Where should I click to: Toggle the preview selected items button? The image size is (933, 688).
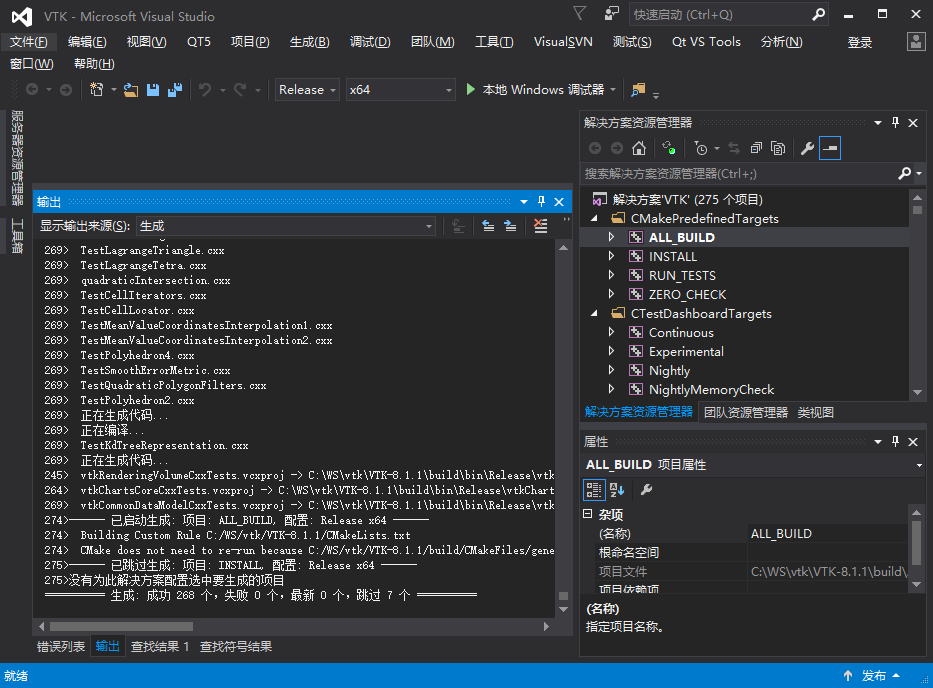(830, 148)
